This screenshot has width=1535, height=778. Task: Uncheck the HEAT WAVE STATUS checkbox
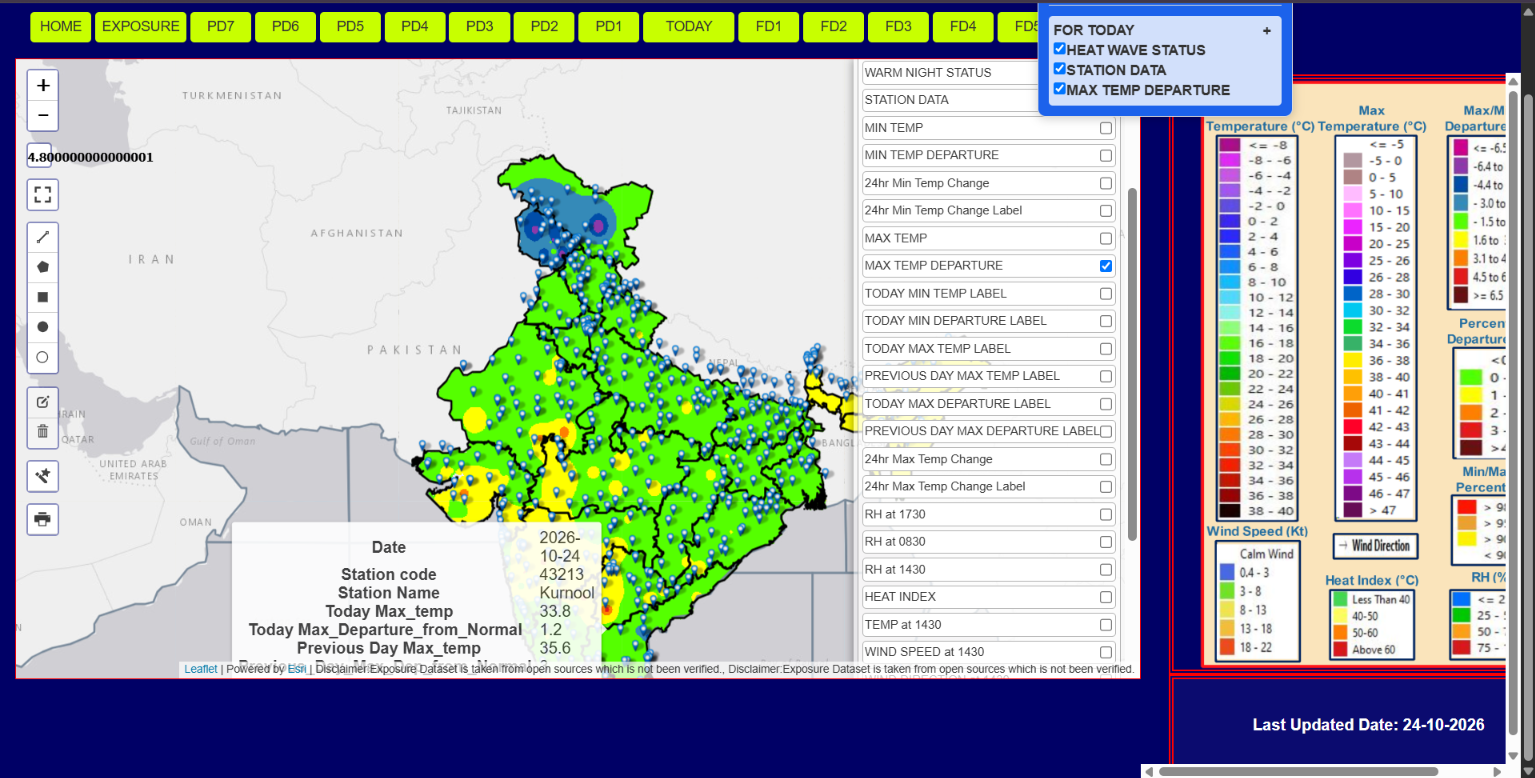[x=1060, y=48]
